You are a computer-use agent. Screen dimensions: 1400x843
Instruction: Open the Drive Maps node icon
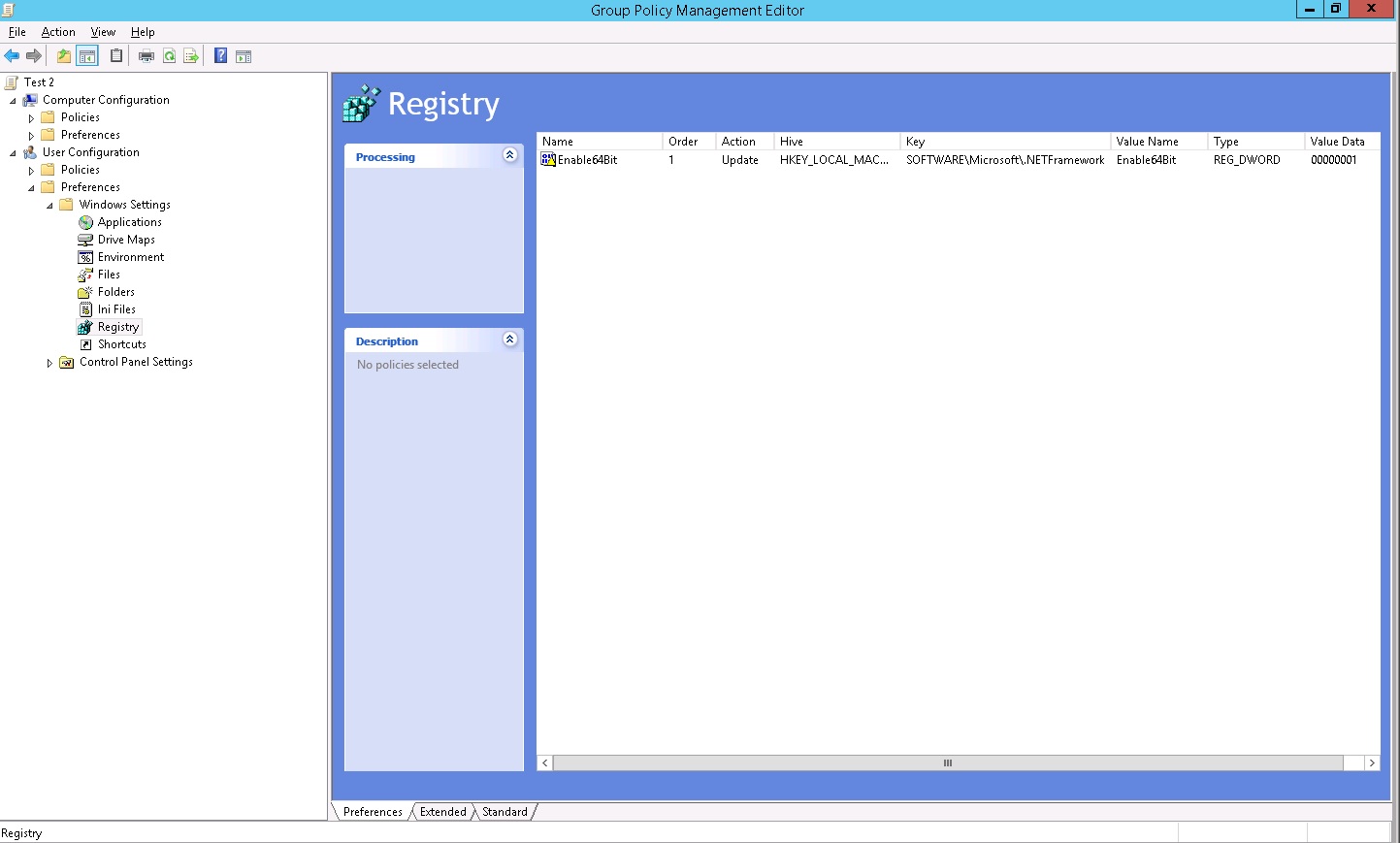86,240
